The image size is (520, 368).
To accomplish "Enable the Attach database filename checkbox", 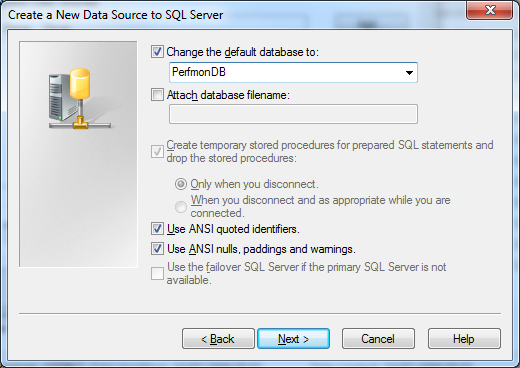I will [x=157, y=95].
